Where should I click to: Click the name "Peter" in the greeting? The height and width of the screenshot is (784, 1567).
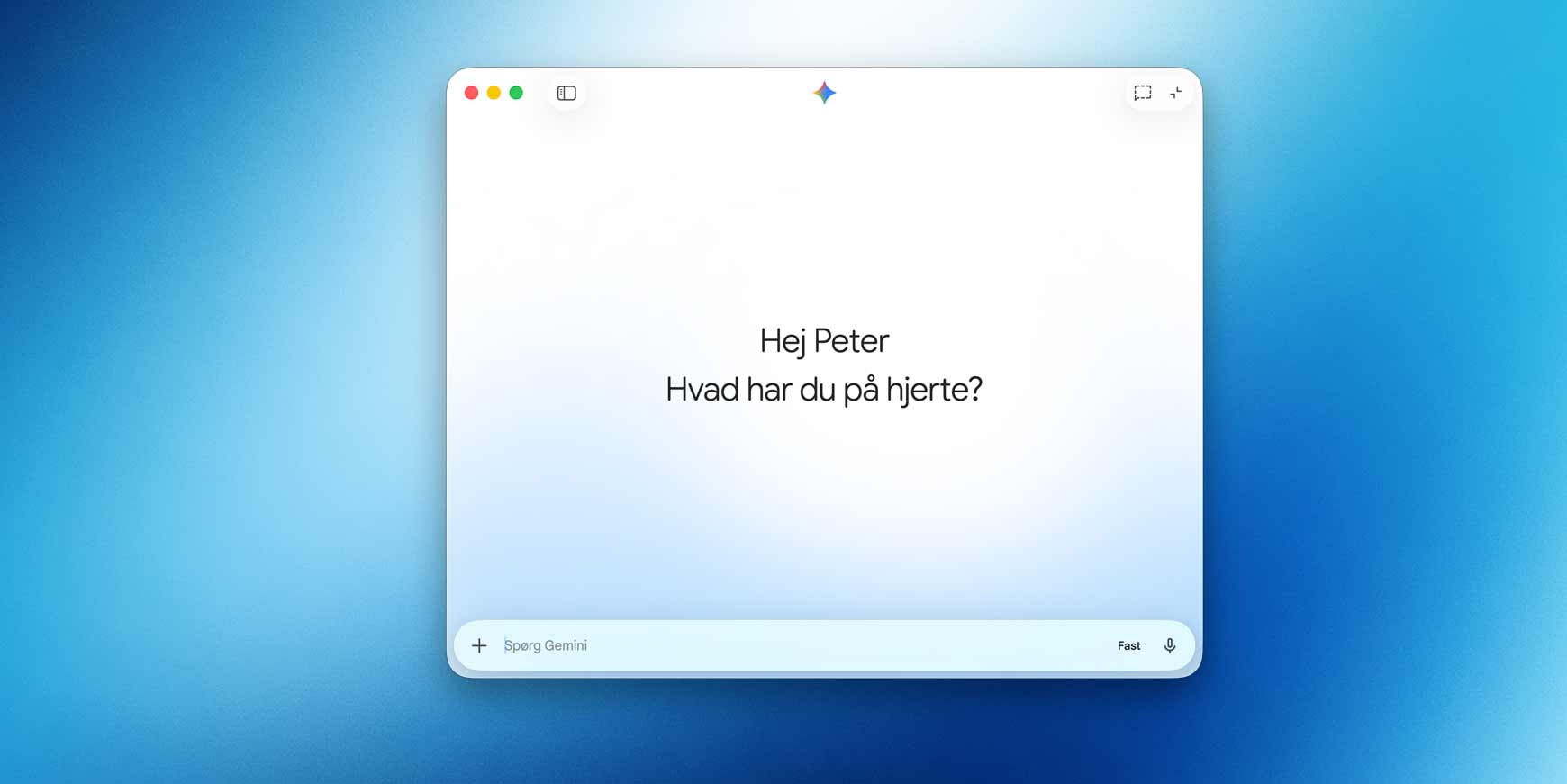[851, 341]
